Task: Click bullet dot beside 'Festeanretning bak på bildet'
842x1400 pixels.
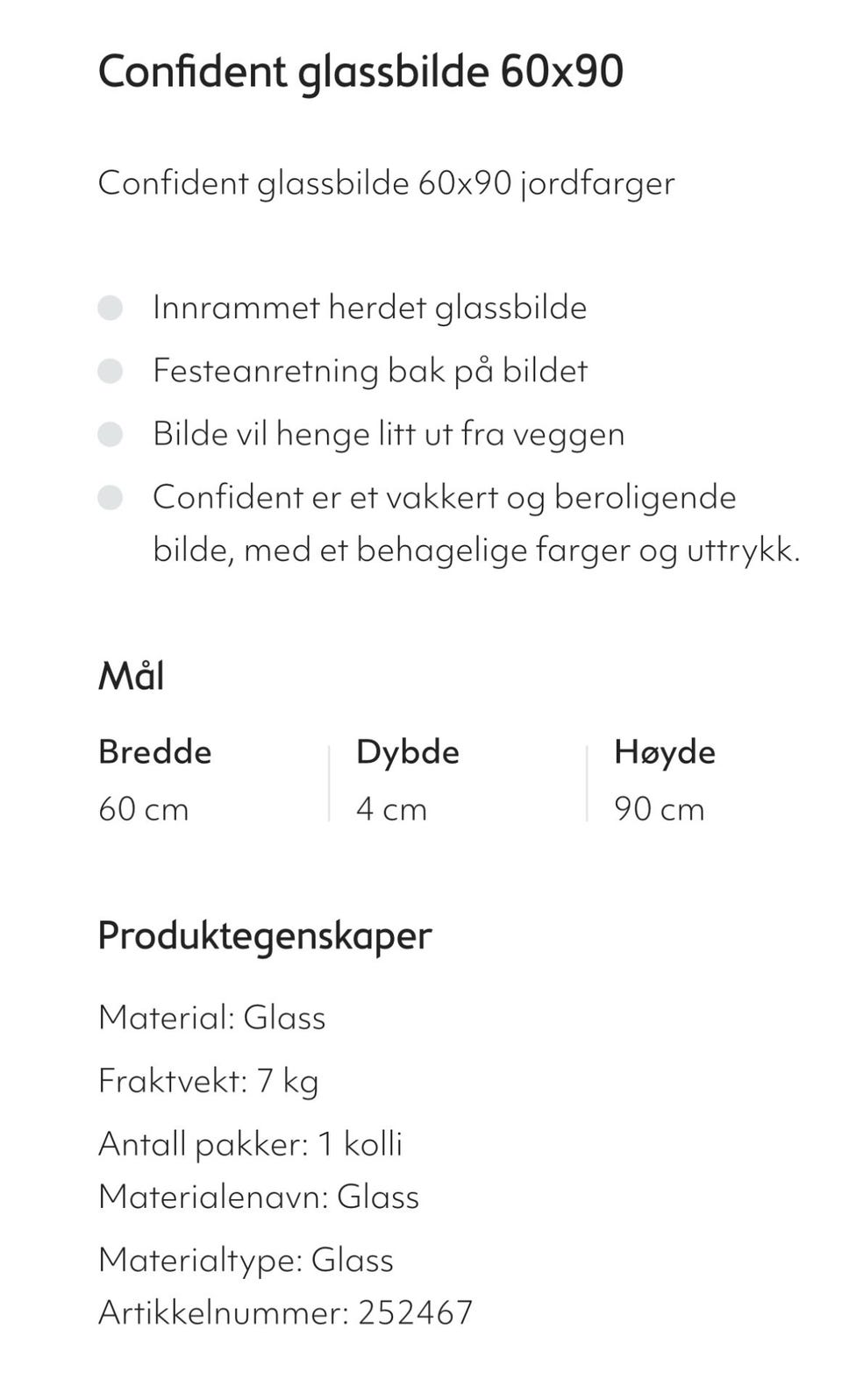Action: (x=110, y=371)
